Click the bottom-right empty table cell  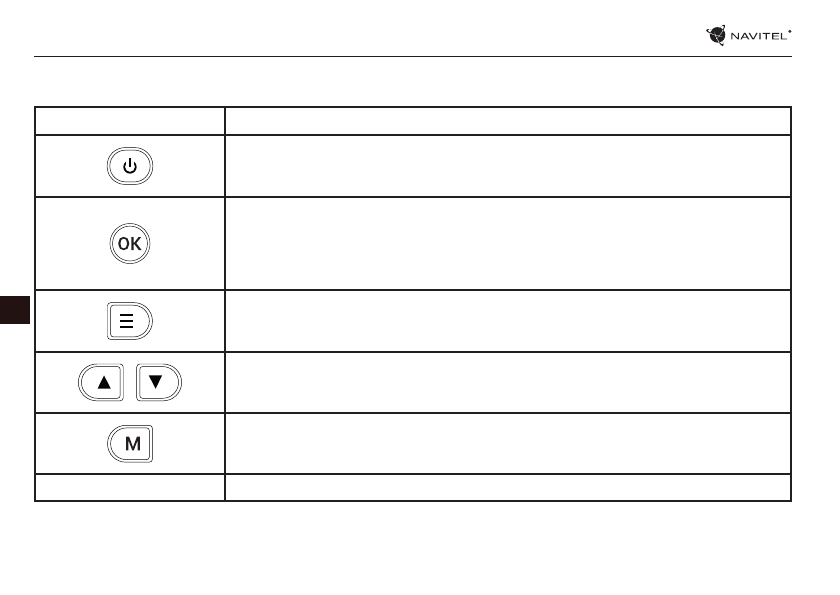click(x=508, y=487)
